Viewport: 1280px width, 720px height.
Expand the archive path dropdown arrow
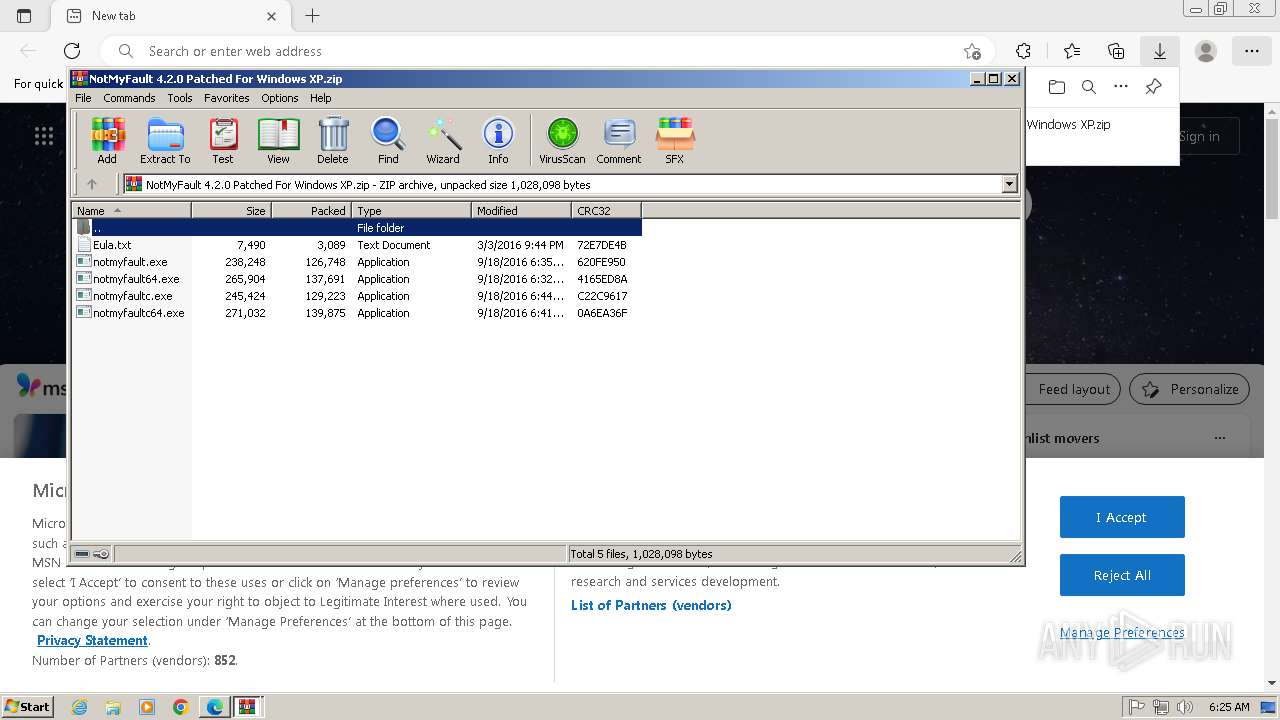[x=1009, y=184]
